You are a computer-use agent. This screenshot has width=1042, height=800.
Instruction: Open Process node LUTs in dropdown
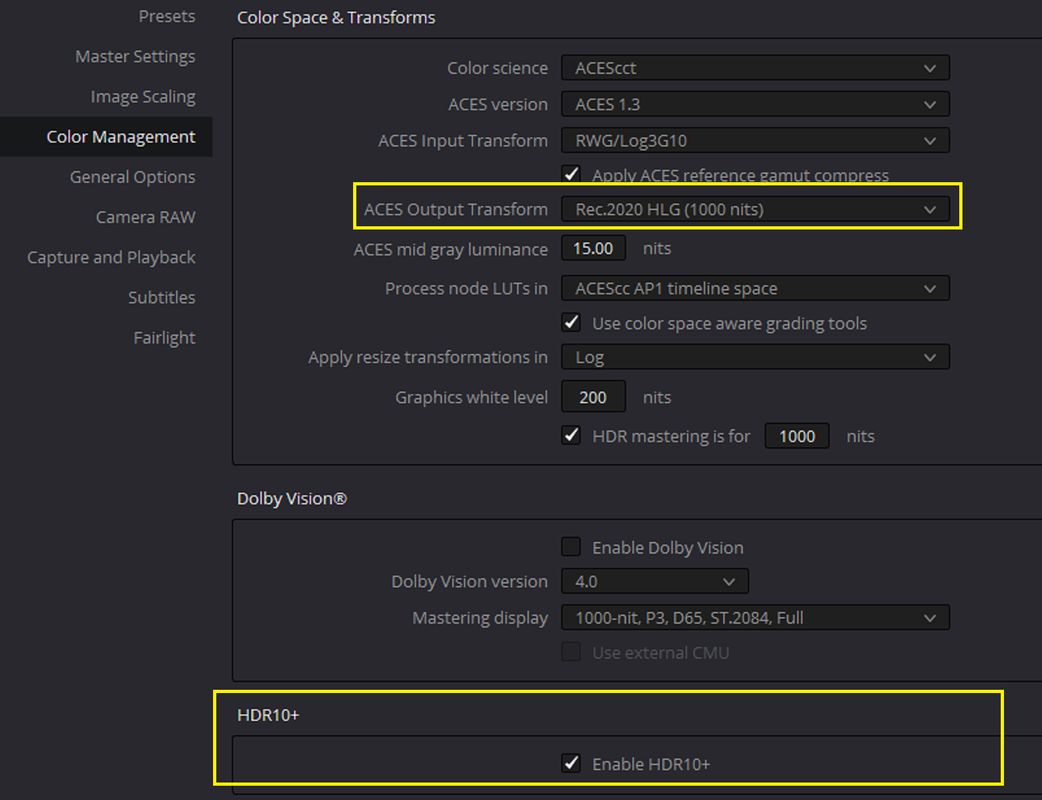(755, 288)
